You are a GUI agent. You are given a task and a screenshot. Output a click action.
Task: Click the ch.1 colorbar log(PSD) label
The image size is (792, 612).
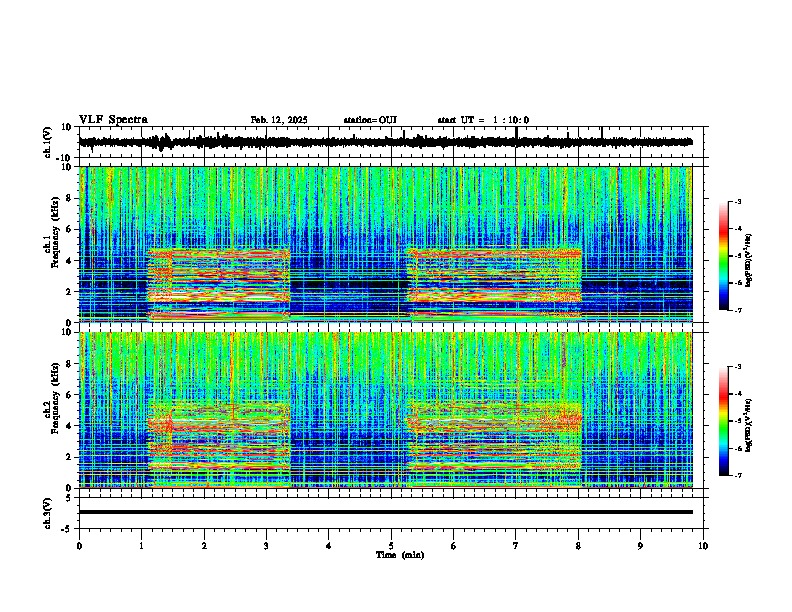coord(748,261)
